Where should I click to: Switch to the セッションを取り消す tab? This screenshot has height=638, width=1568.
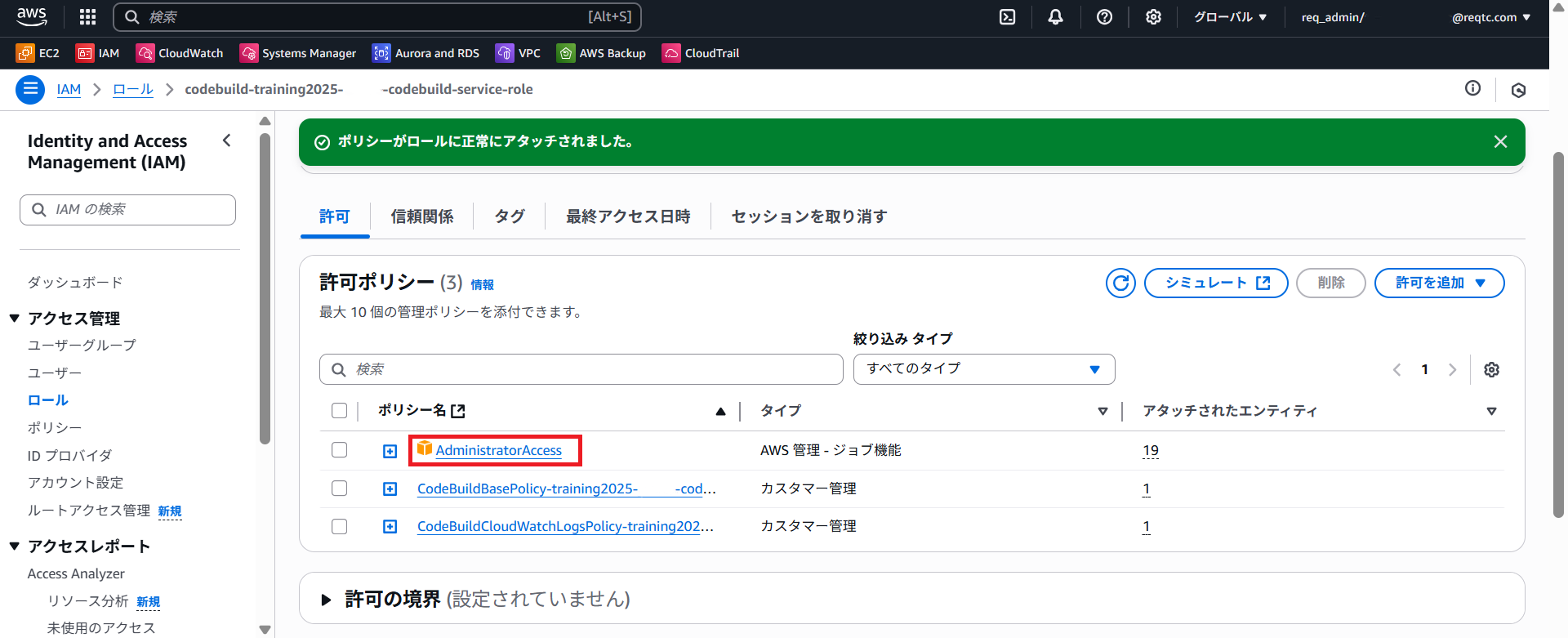[x=809, y=216]
